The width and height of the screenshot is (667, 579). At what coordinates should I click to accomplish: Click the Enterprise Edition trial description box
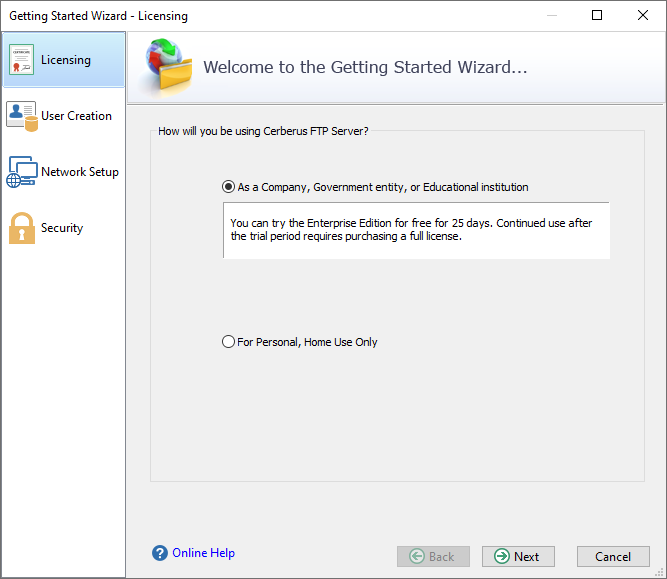pyautogui.click(x=416, y=230)
